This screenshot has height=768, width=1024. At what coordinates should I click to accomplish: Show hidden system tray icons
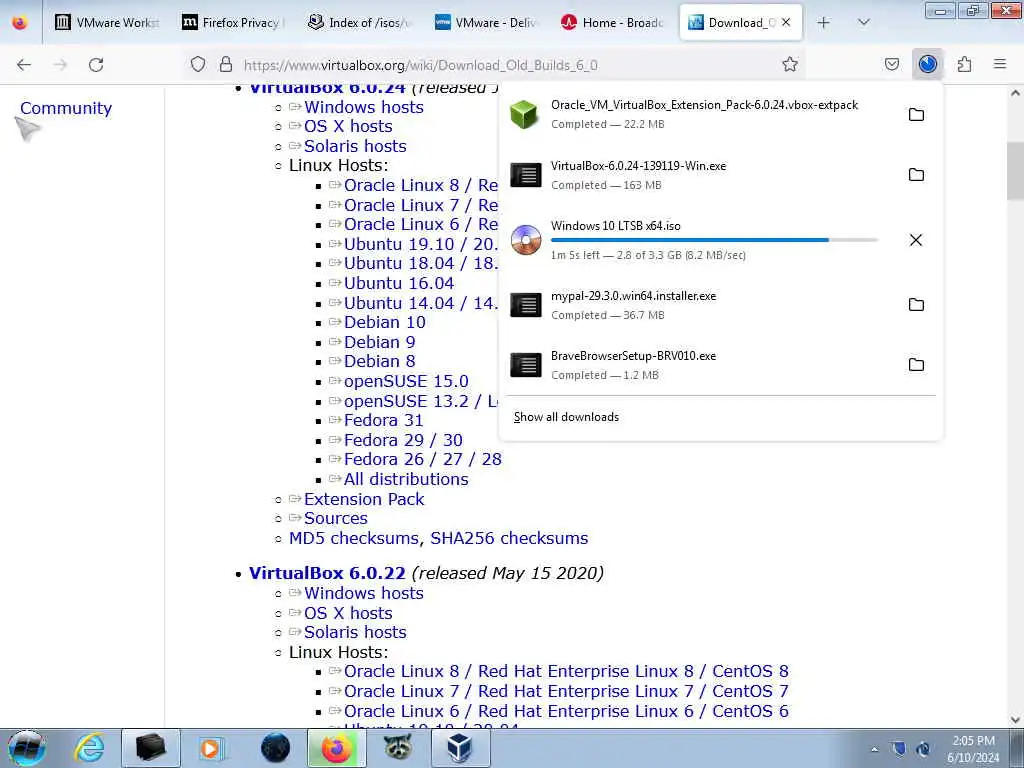874,749
